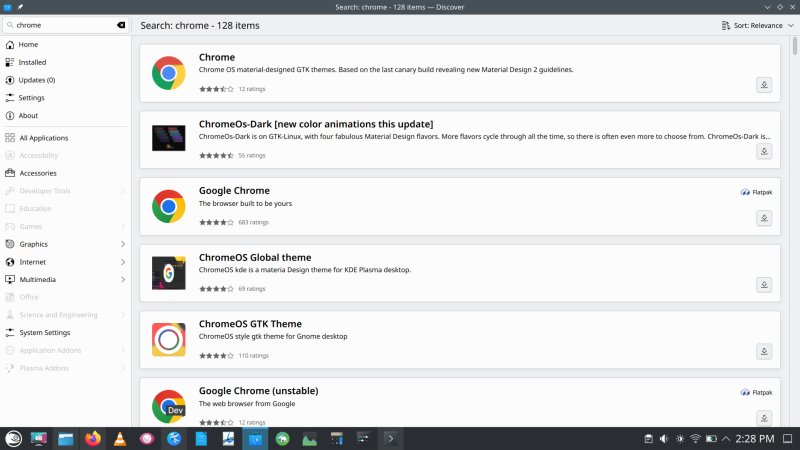Click the '683 ratings' star rating

click(216, 222)
